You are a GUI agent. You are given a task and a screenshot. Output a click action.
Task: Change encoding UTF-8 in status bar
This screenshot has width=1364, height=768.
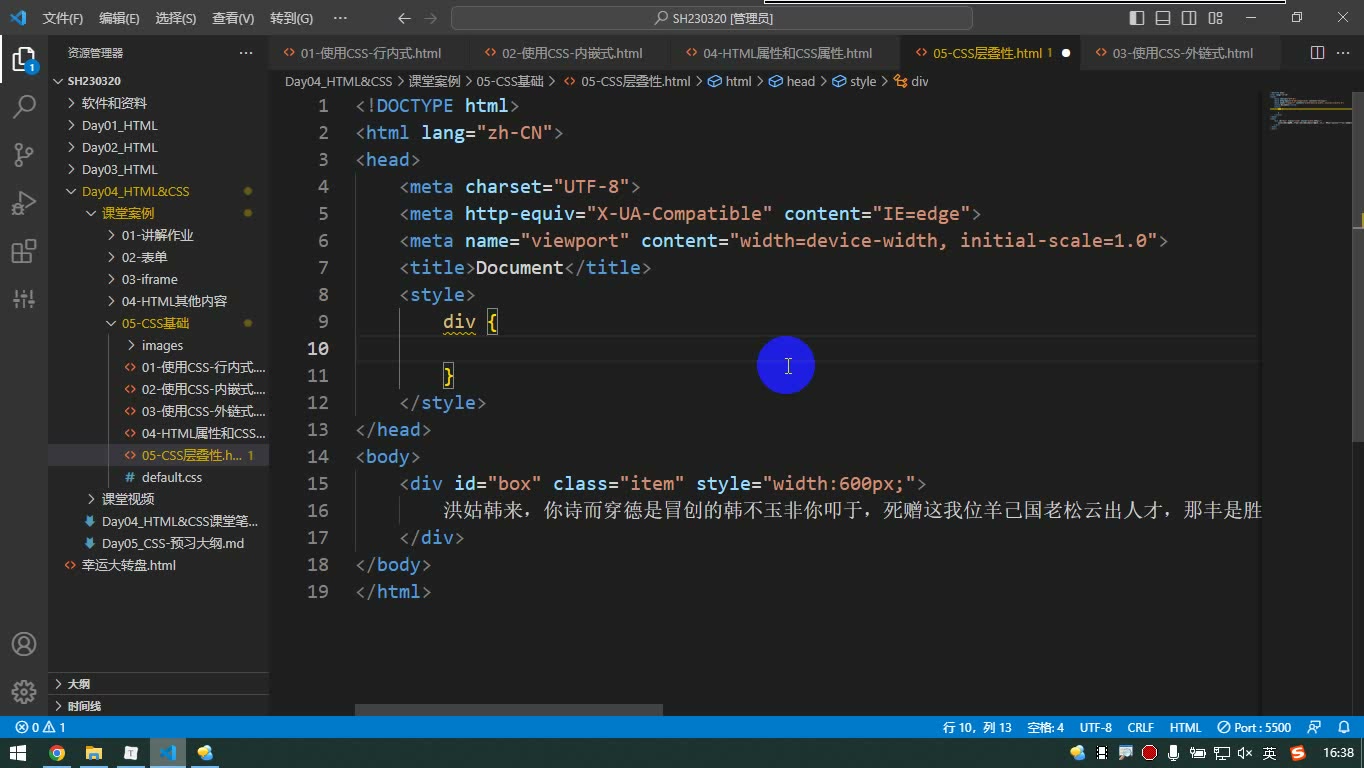click(1096, 728)
